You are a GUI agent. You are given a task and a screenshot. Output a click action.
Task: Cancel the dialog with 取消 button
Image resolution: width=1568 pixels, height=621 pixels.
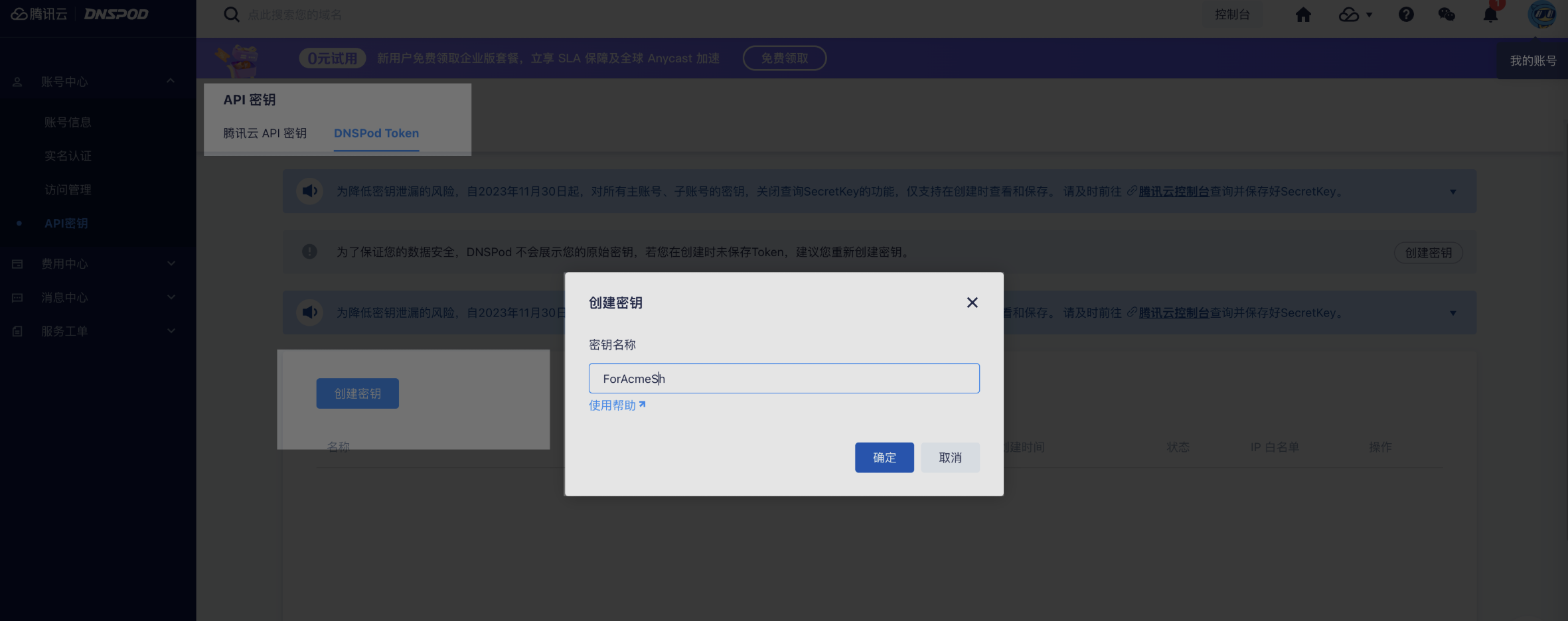tap(949, 458)
